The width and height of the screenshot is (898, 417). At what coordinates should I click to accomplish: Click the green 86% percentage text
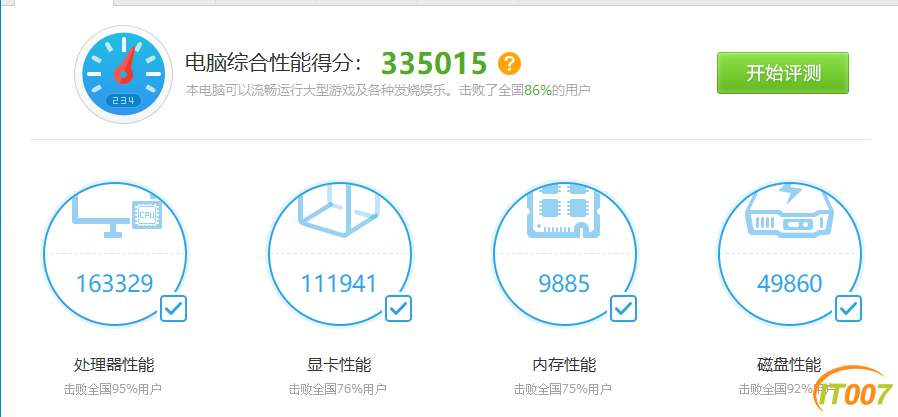pyautogui.click(x=538, y=91)
